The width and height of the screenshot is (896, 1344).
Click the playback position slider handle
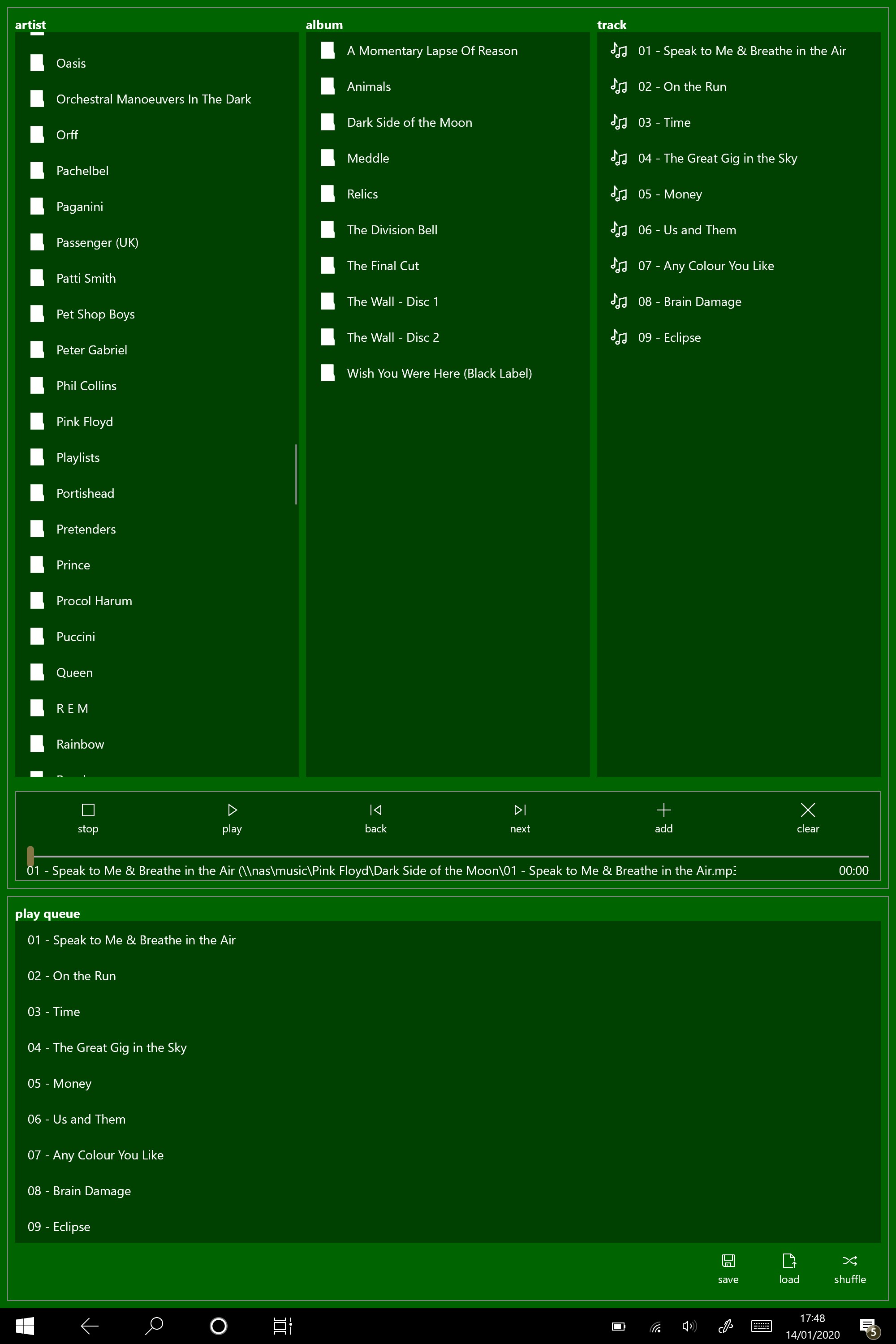click(30, 855)
